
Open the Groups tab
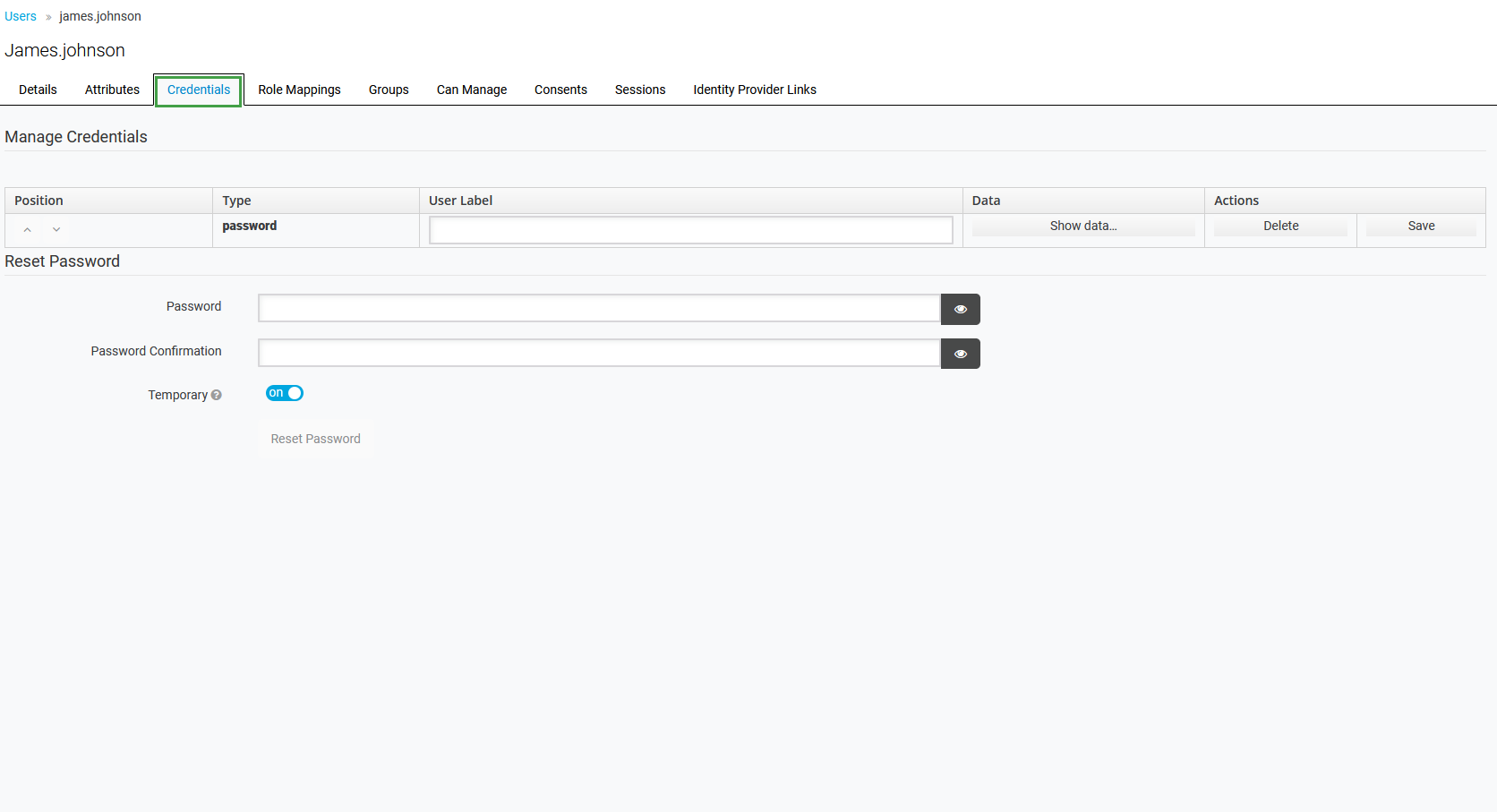pyautogui.click(x=389, y=90)
